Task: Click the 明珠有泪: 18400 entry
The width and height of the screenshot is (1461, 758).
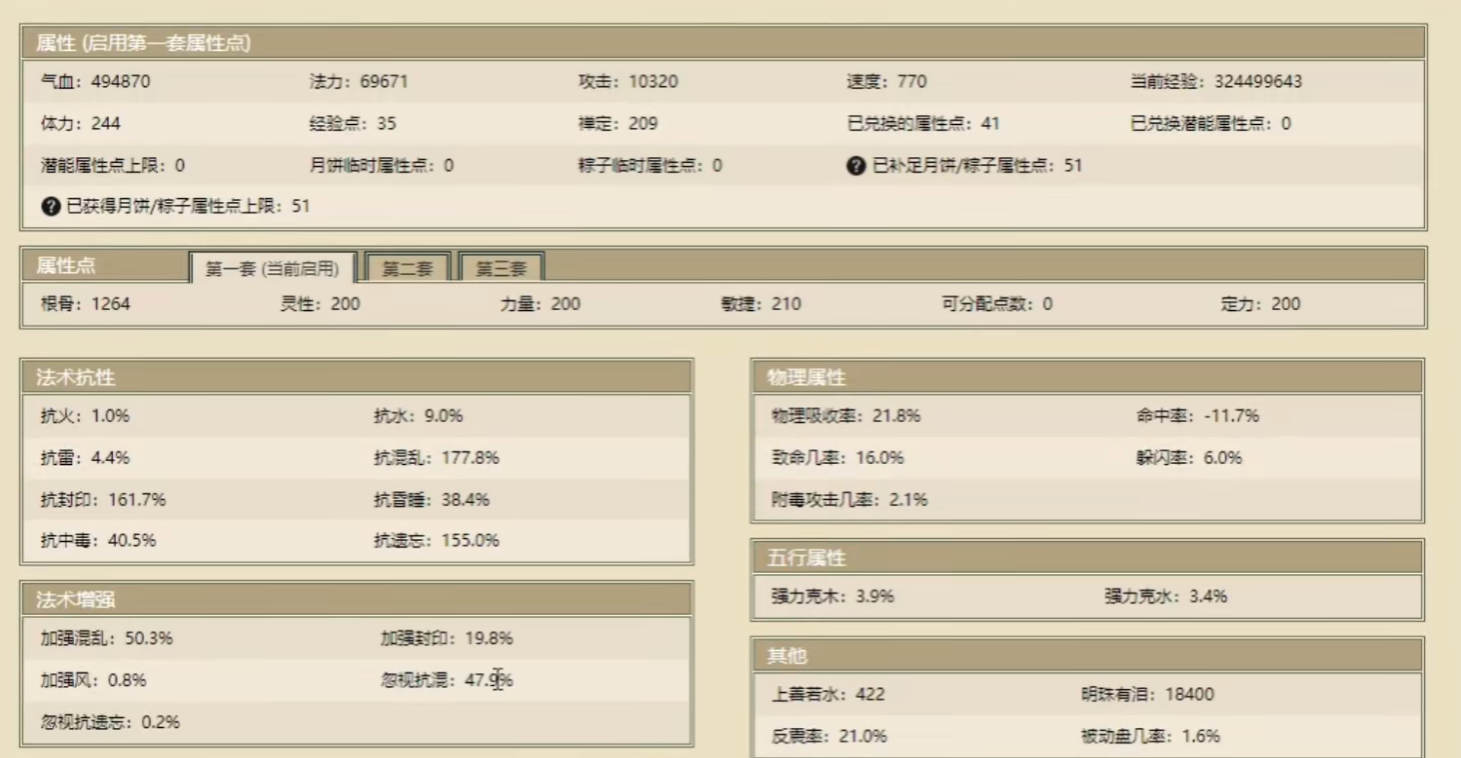Action: (1147, 695)
